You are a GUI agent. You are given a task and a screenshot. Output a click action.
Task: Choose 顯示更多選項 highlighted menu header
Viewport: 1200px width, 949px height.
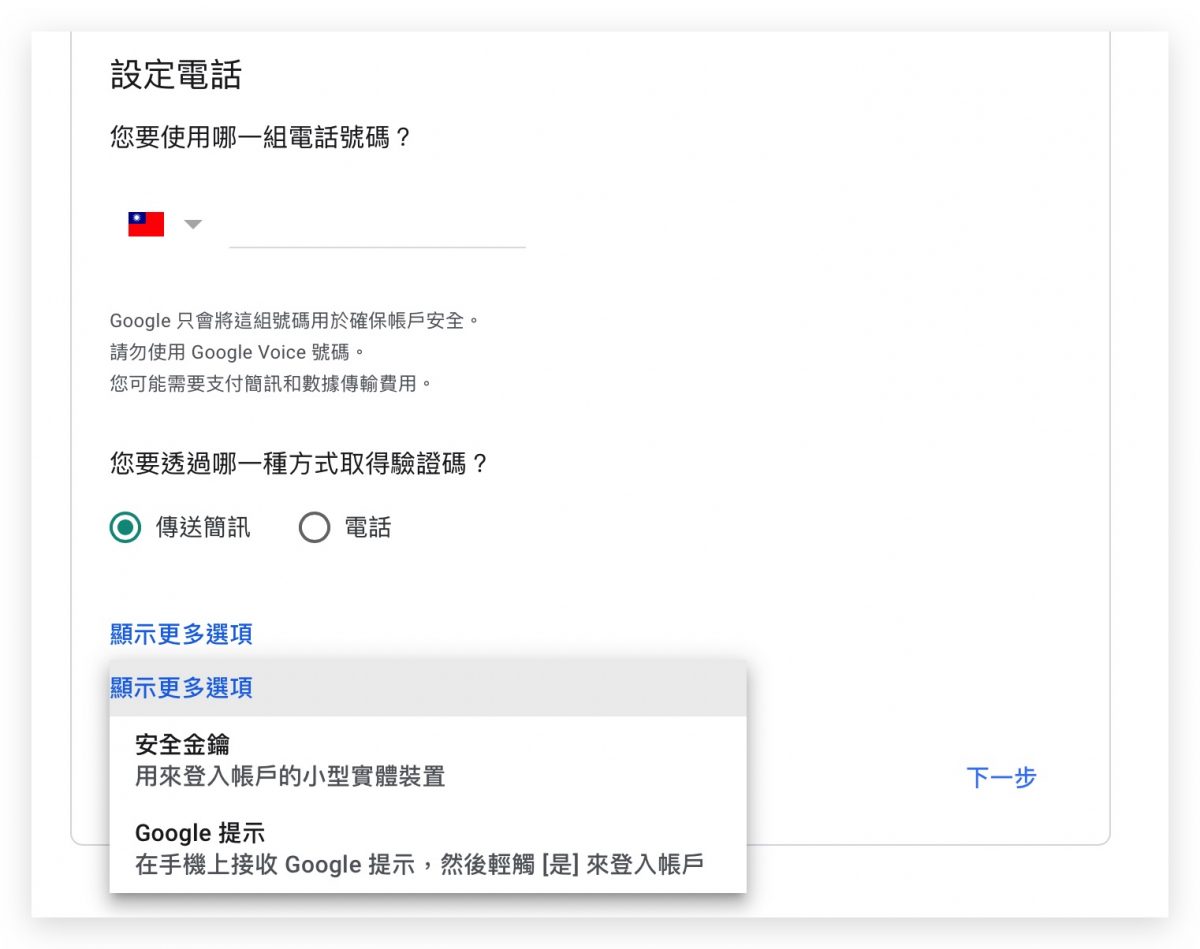(x=428, y=688)
